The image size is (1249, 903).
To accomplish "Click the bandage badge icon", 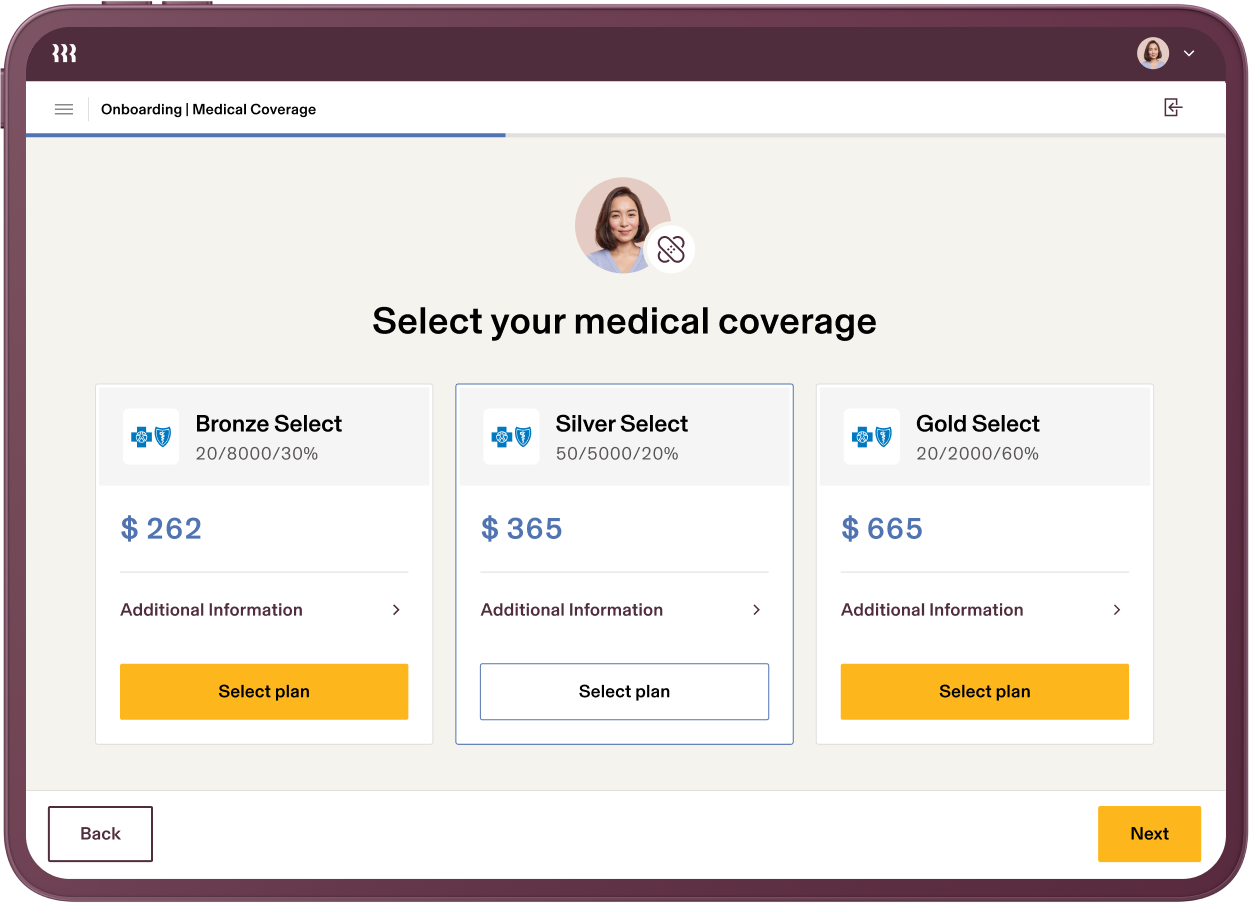I will pyautogui.click(x=670, y=249).
